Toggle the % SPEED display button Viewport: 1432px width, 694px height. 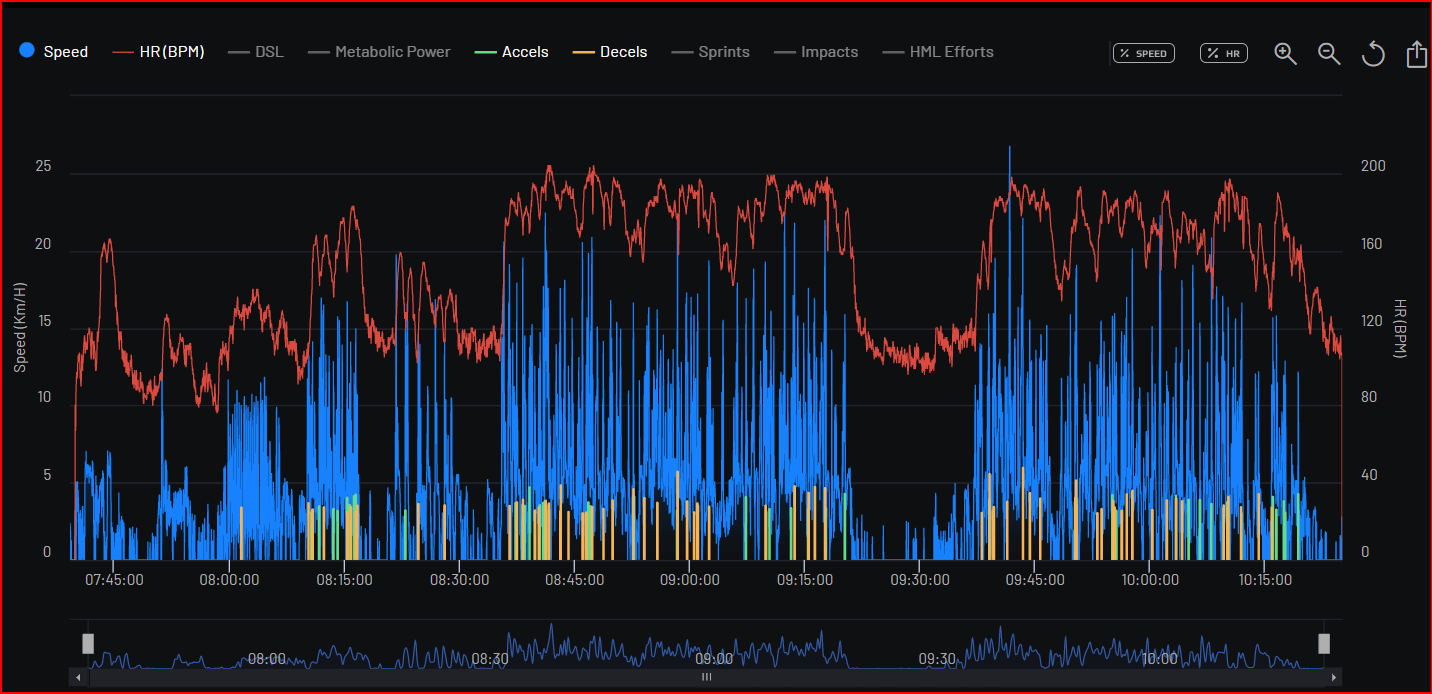(1144, 53)
